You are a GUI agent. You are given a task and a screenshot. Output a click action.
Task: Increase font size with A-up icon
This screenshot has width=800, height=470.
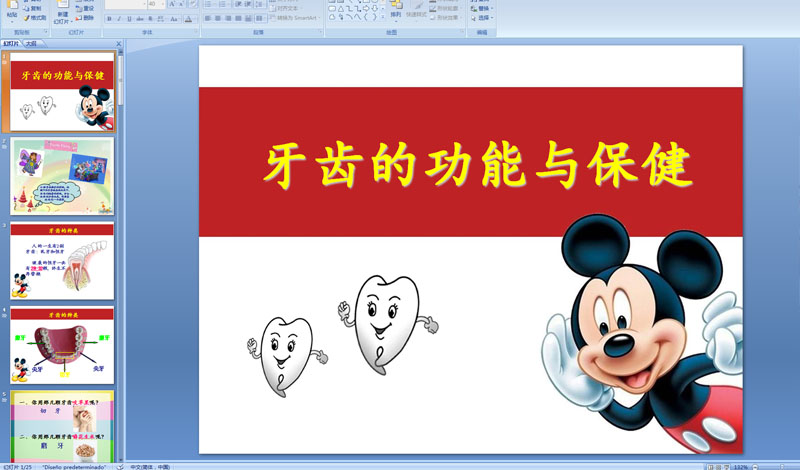point(172,4)
